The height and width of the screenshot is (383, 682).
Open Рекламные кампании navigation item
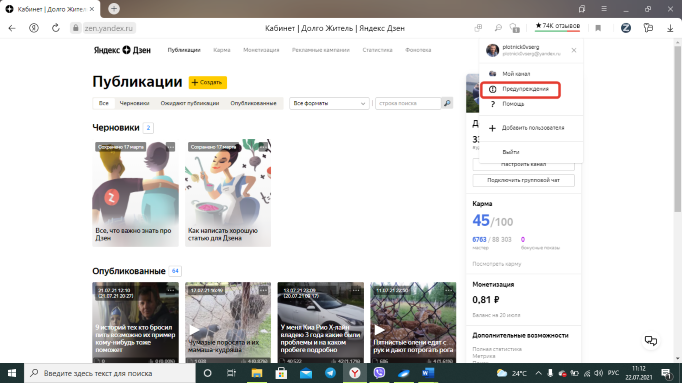(x=321, y=50)
